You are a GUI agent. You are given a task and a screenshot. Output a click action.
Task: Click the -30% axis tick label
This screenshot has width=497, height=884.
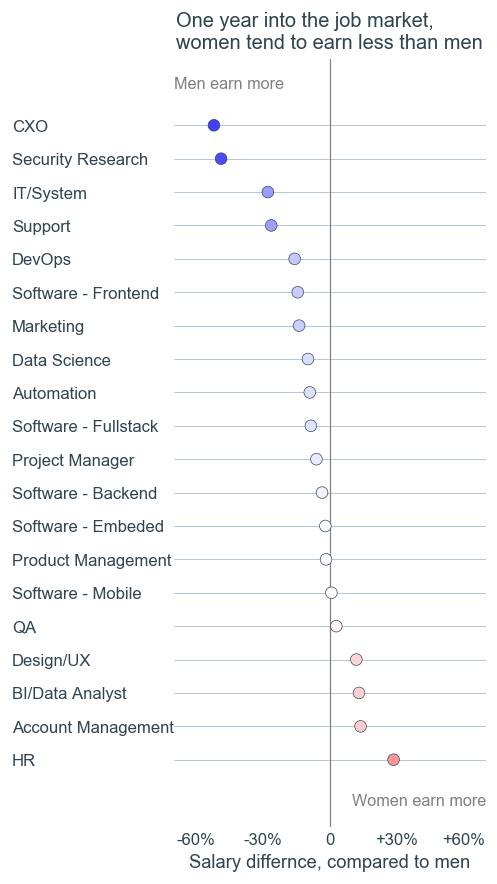[x=263, y=839]
